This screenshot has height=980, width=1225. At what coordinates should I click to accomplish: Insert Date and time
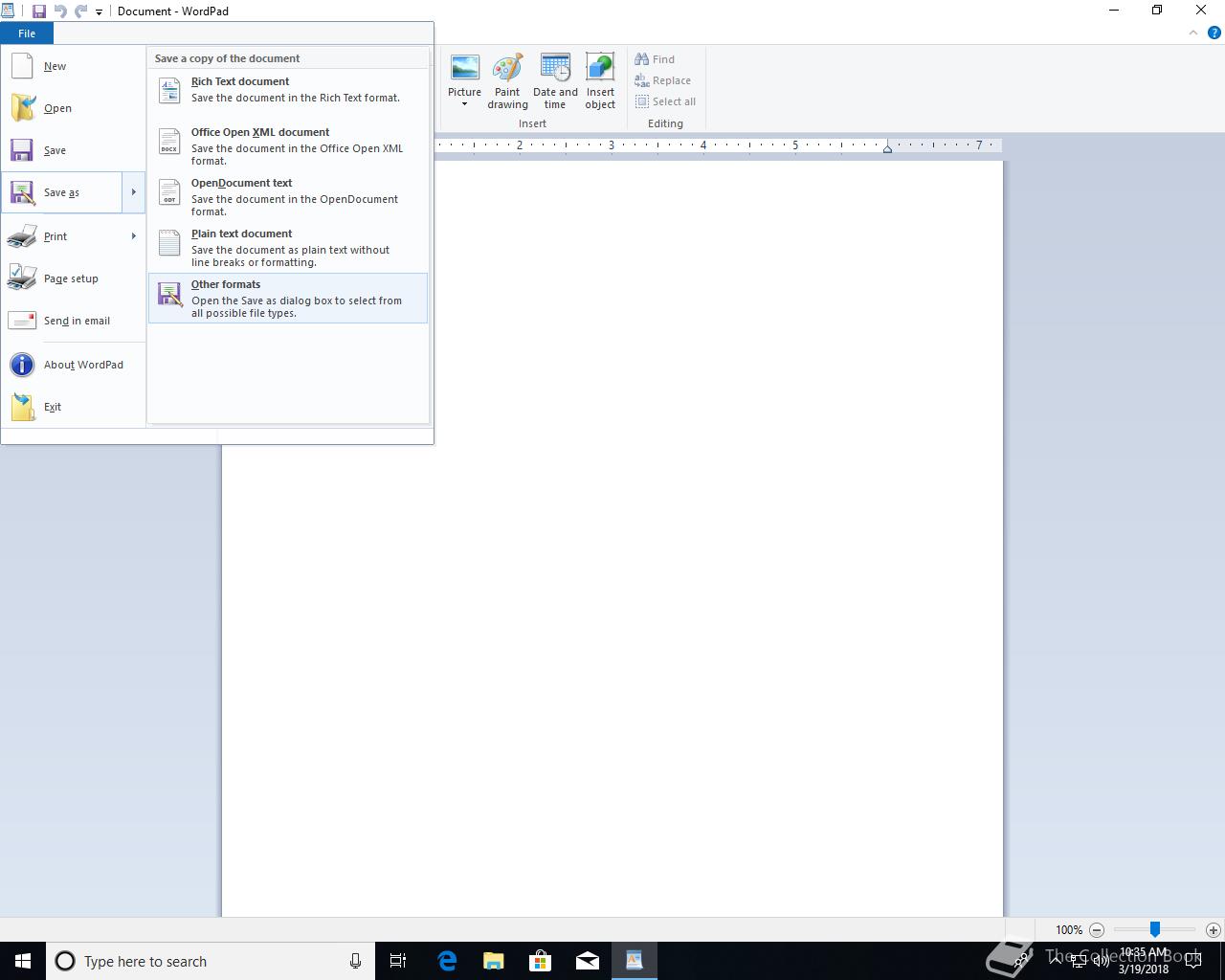[x=555, y=81]
